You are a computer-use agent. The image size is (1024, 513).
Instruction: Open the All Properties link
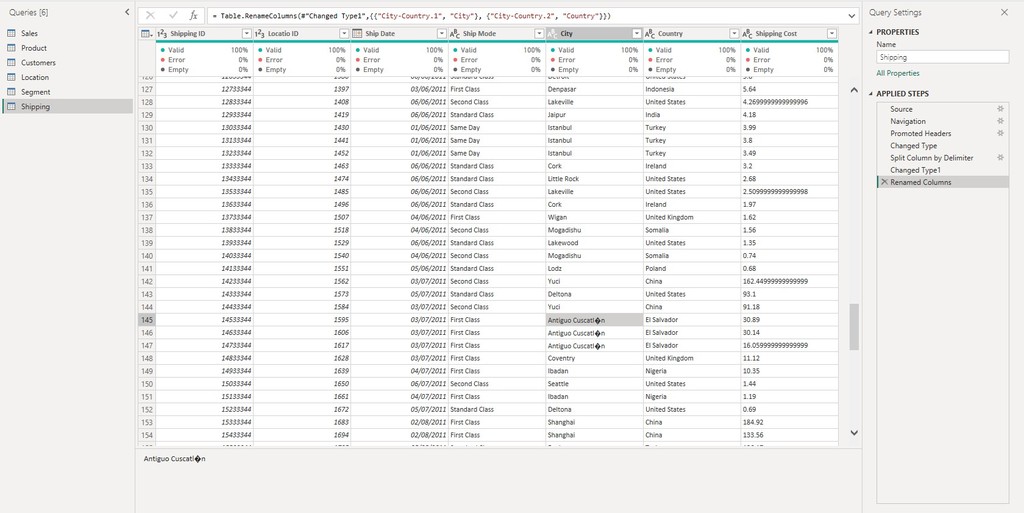point(898,73)
